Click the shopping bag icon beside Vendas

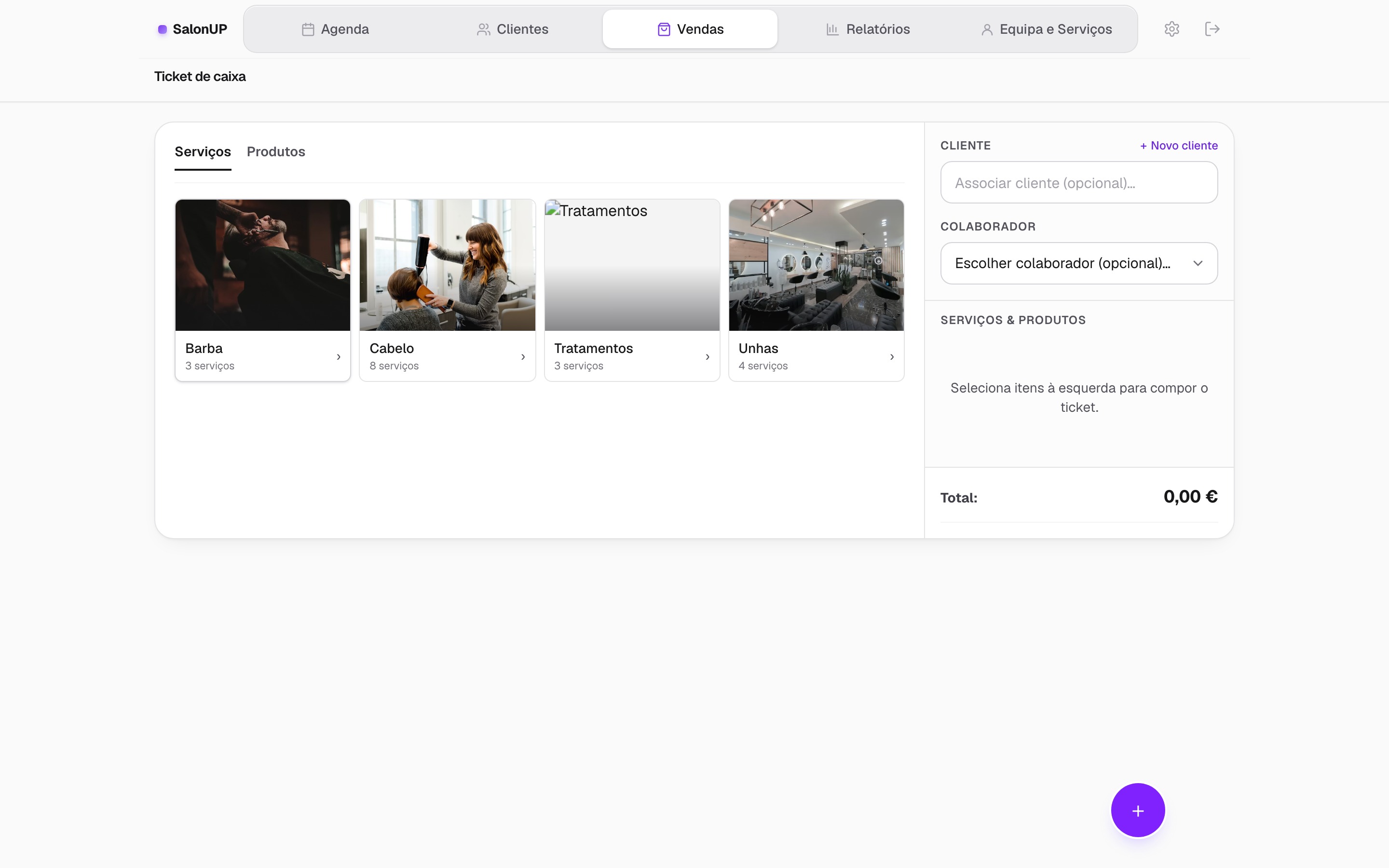pos(664,29)
